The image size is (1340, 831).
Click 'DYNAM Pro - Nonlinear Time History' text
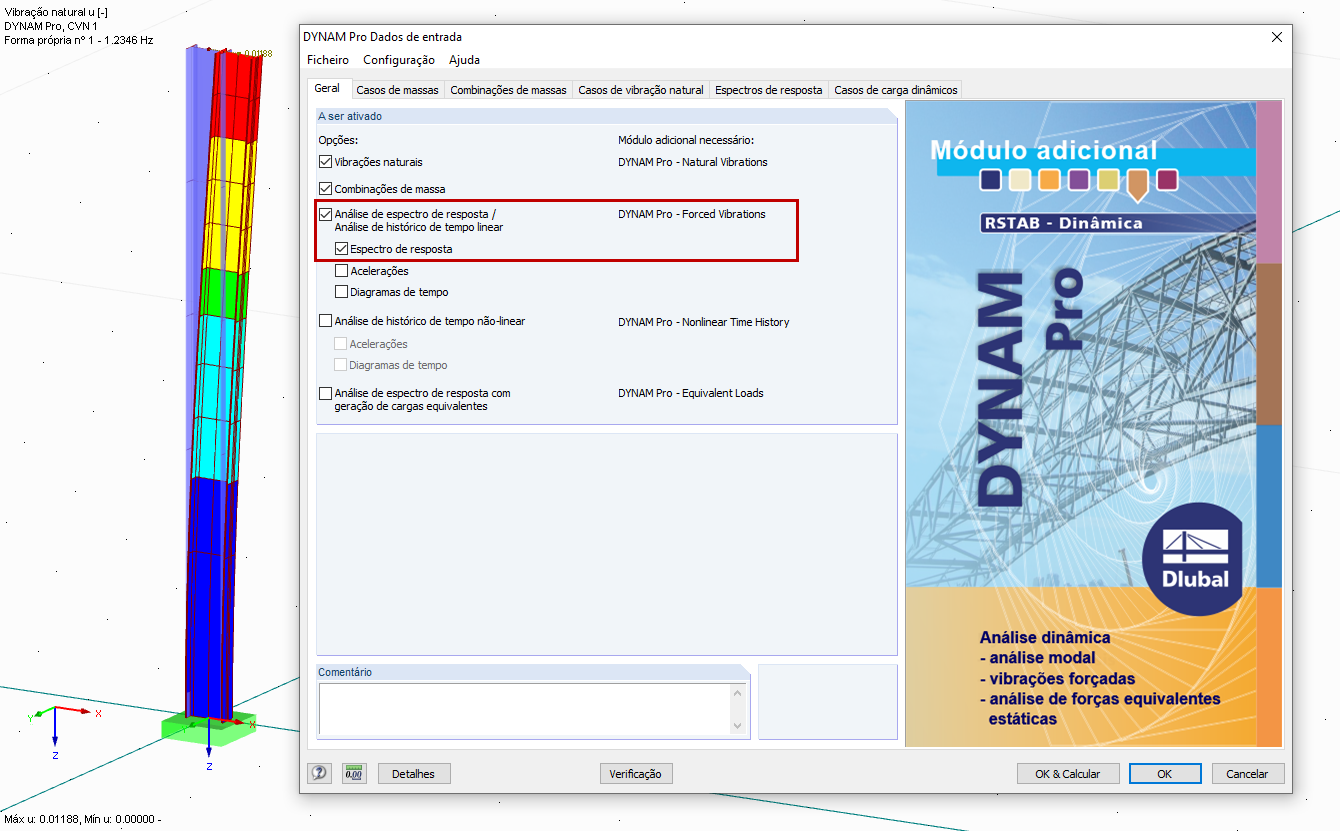click(704, 322)
